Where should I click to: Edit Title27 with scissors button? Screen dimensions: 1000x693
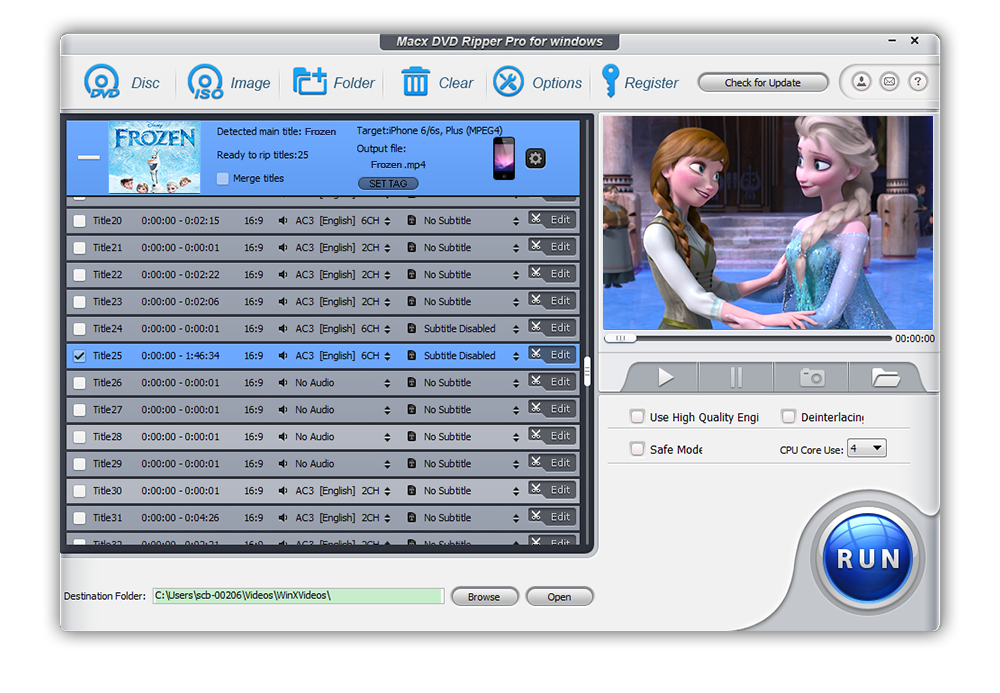(x=552, y=409)
